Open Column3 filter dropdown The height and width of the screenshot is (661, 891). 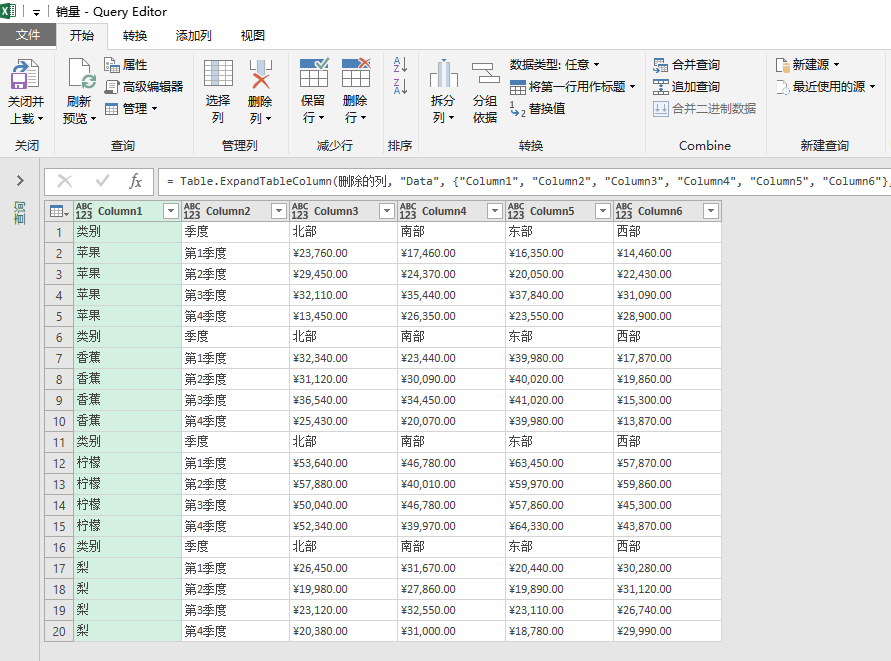pyautogui.click(x=386, y=211)
